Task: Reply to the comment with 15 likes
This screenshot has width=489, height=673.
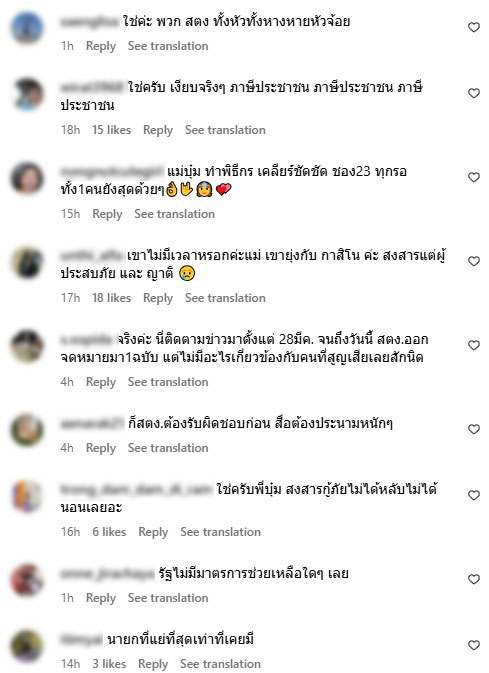Action: point(158,130)
